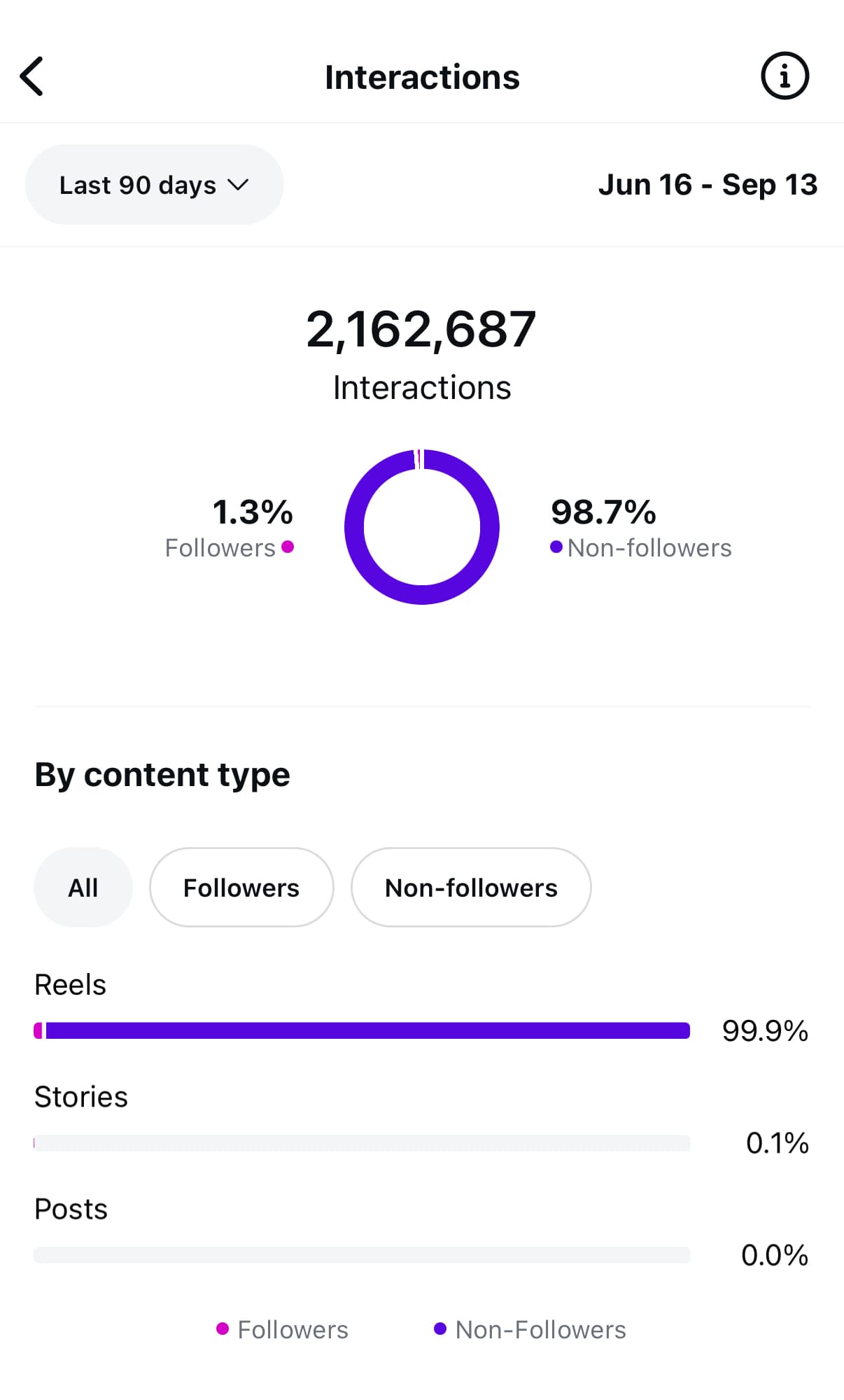The image size is (844, 1400).
Task: Tap the pink Followers legend dot at bottom
Action: pos(223,1329)
